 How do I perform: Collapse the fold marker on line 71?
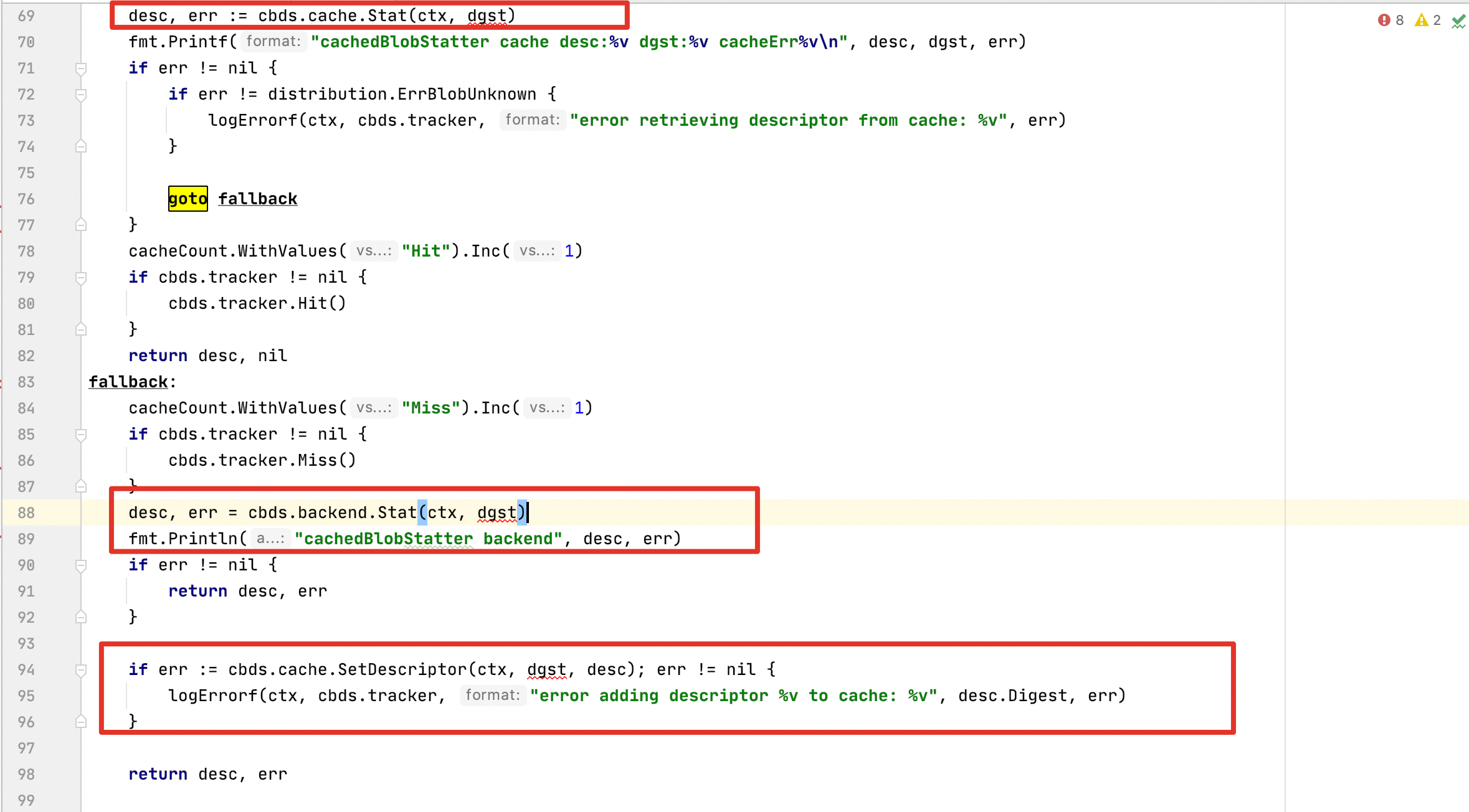click(81, 68)
